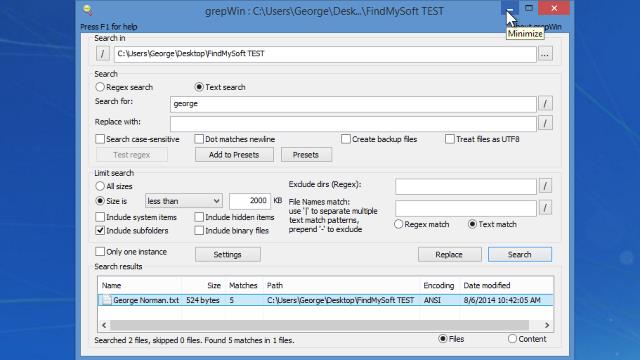Viewport: 640px width, 360px height.
Task: Open folder browse button with three dots
Action: point(545,53)
